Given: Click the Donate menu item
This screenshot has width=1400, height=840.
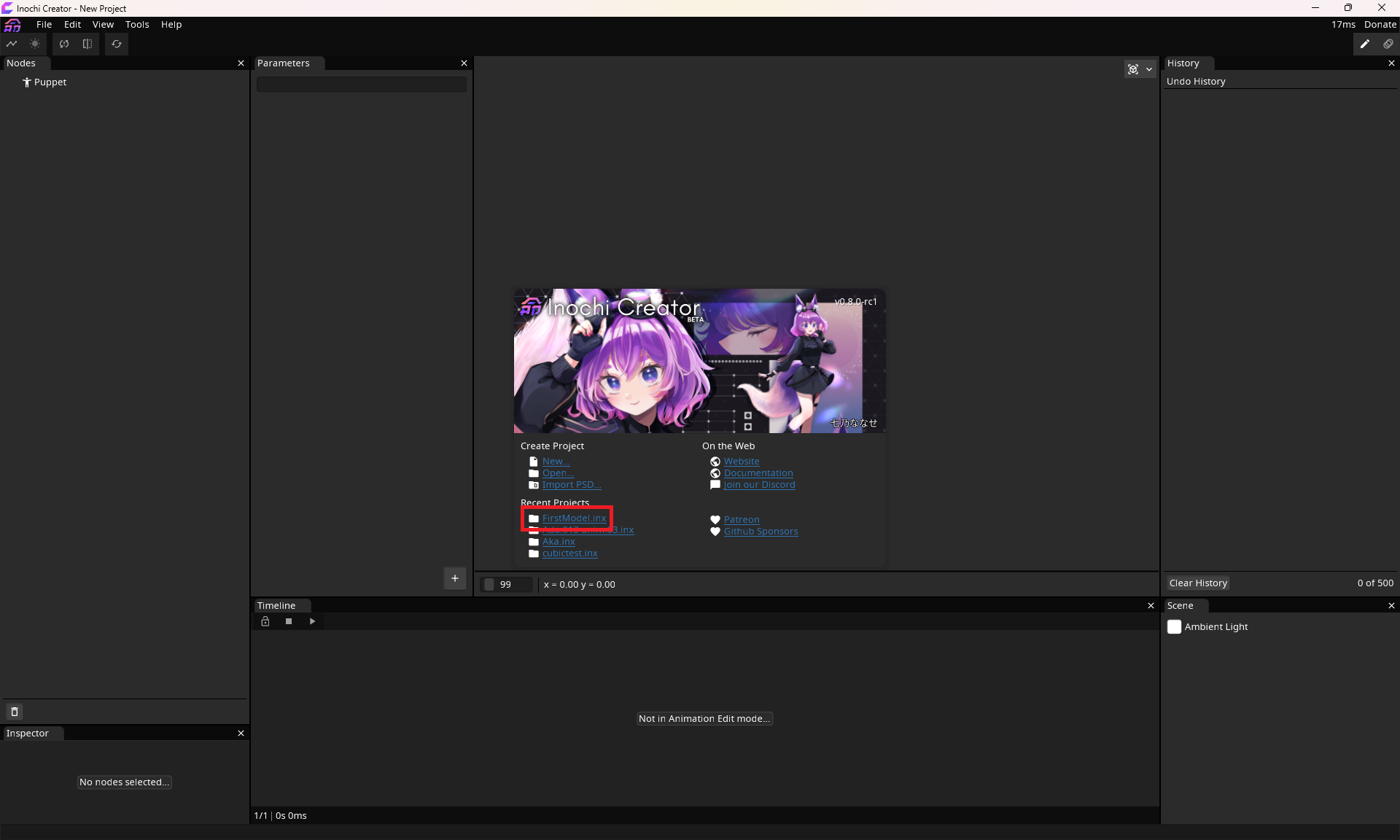Looking at the screenshot, I should pos(1380,25).
